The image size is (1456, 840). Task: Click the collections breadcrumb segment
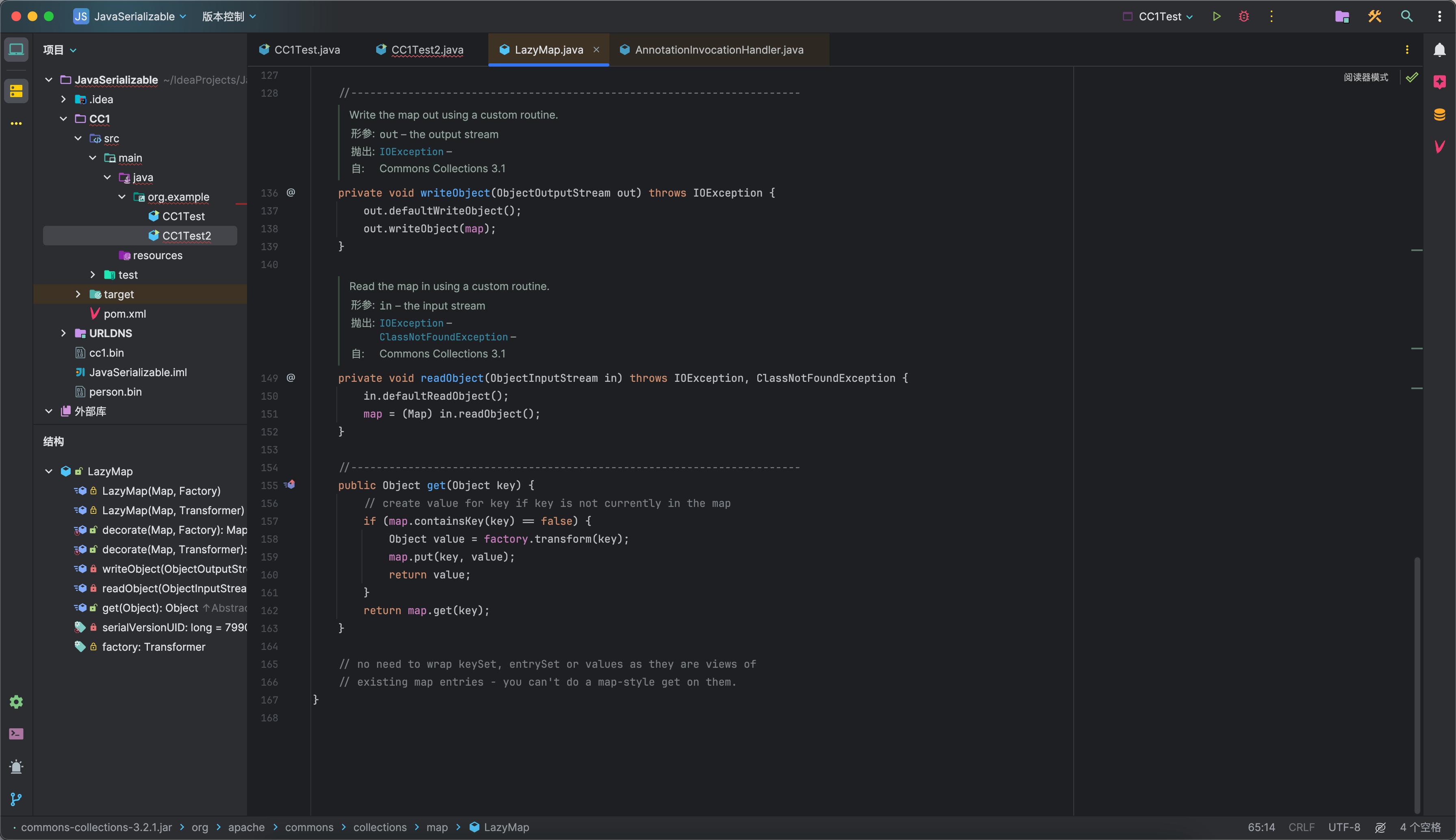[x=379, y=827]
